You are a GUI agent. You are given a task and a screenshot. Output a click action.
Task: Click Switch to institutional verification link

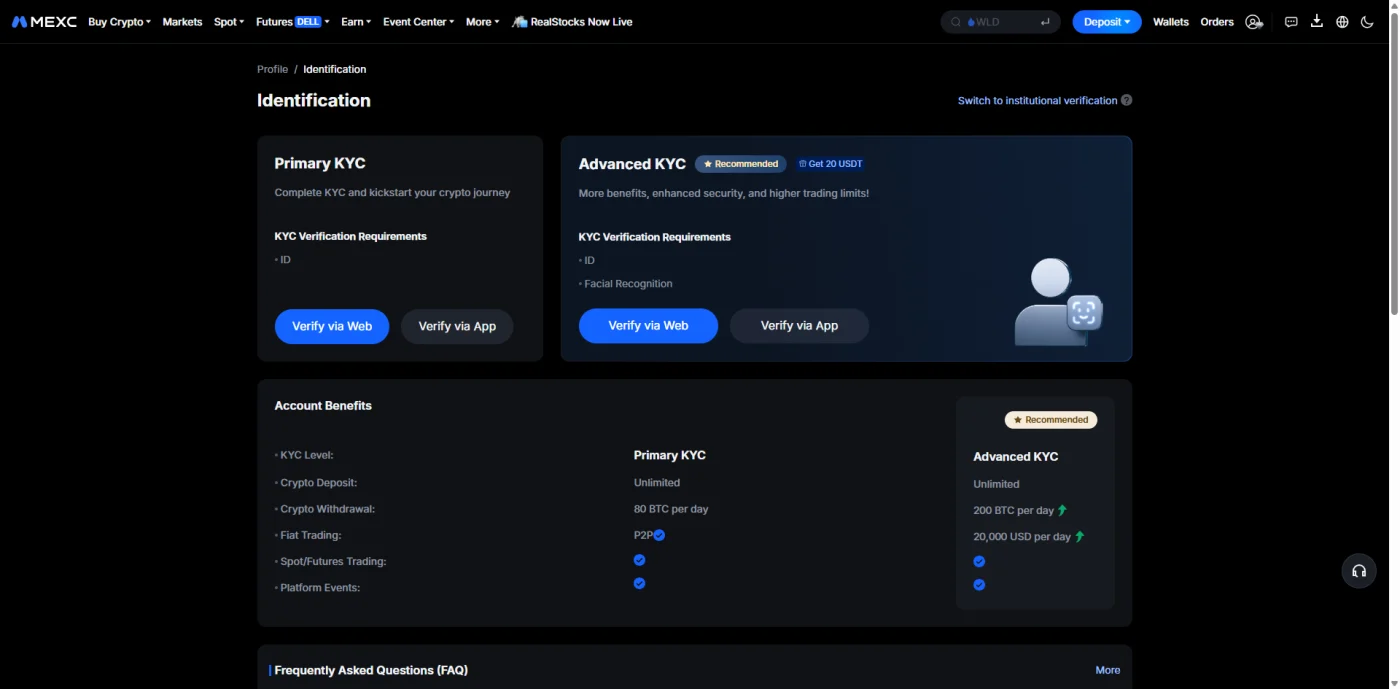tap(1037, 100)
